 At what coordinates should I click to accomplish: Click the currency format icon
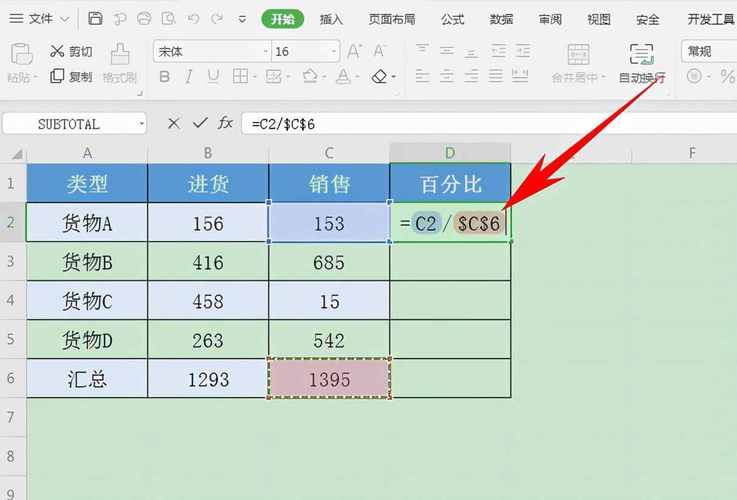point(694,76)
